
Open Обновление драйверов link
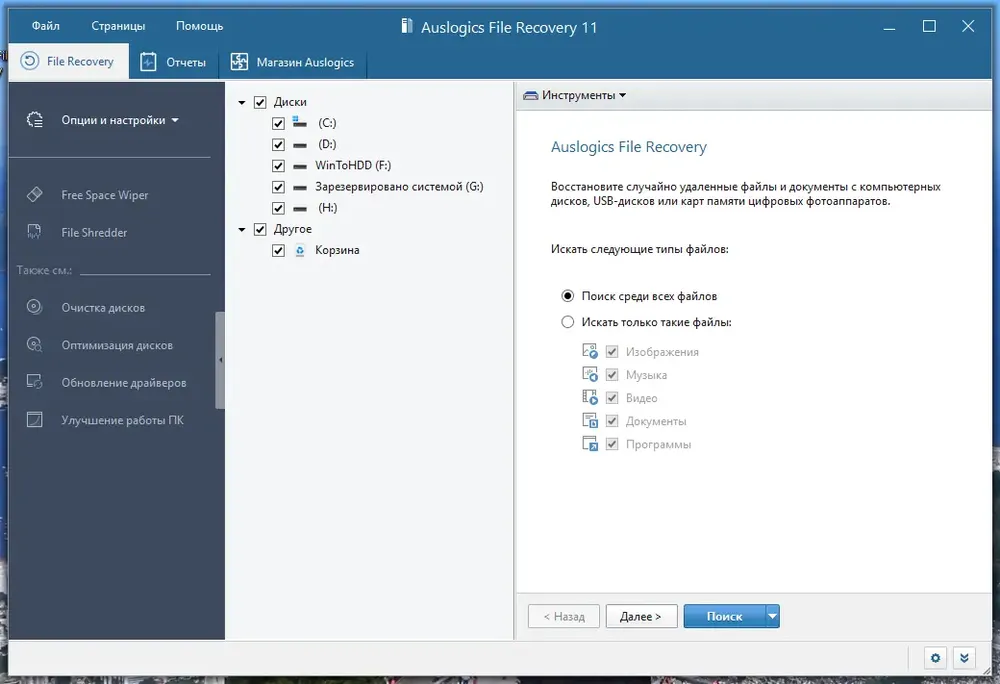124,383
